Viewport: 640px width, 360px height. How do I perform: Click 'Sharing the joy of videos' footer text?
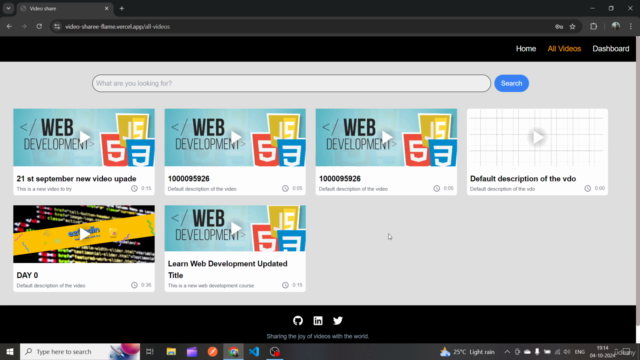click(318, 336)
